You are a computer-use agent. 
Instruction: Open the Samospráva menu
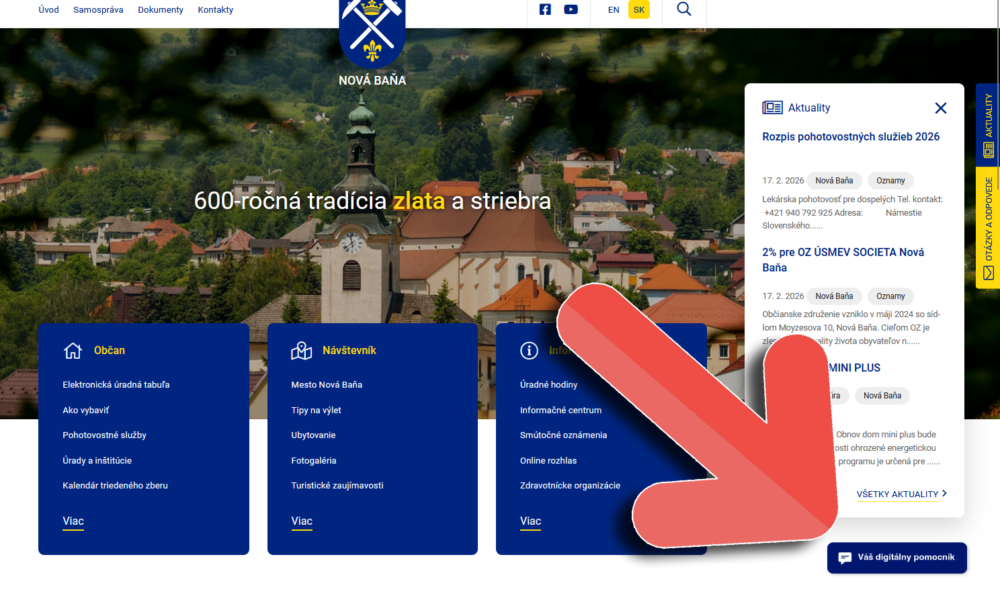97,9
